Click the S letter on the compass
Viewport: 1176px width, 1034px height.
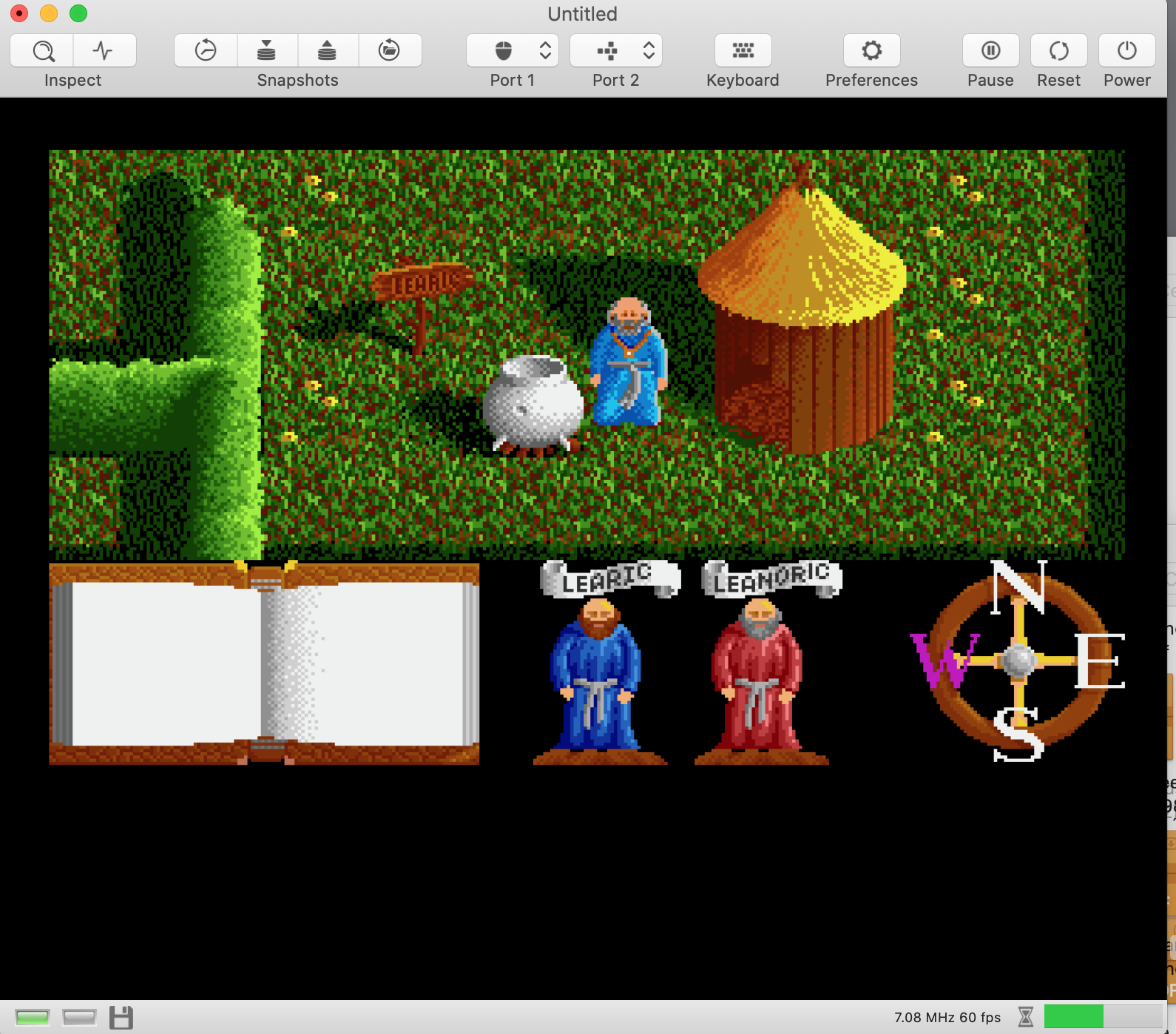[1018, 734]
